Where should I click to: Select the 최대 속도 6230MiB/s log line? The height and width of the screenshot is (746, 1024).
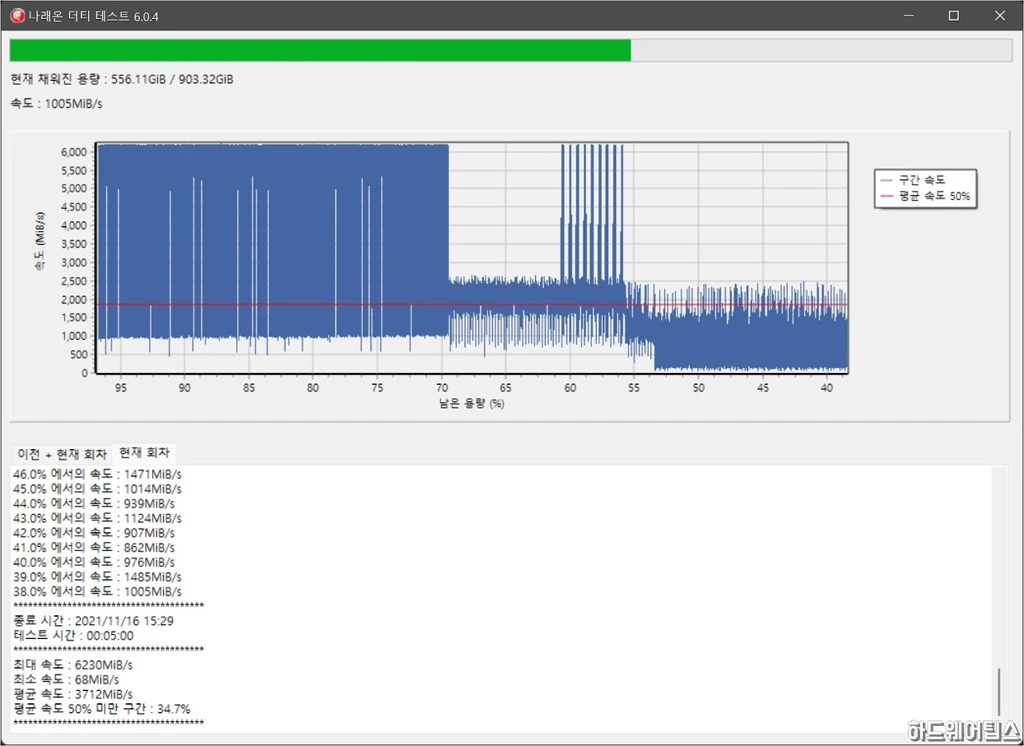[73, 665]
